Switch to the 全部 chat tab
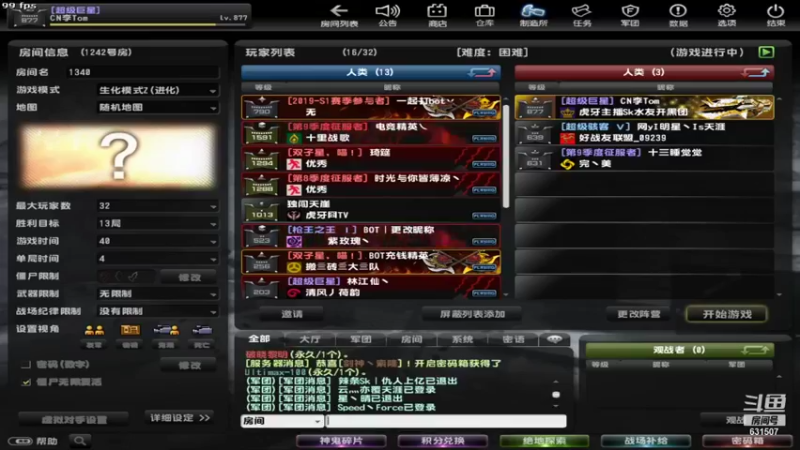This screenshot has width=800, height=450. point(259,339)
